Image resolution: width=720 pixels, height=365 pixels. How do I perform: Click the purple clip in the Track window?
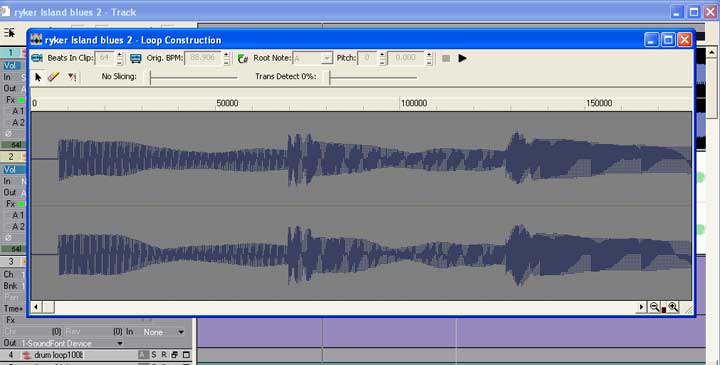[x=451, y=331]
